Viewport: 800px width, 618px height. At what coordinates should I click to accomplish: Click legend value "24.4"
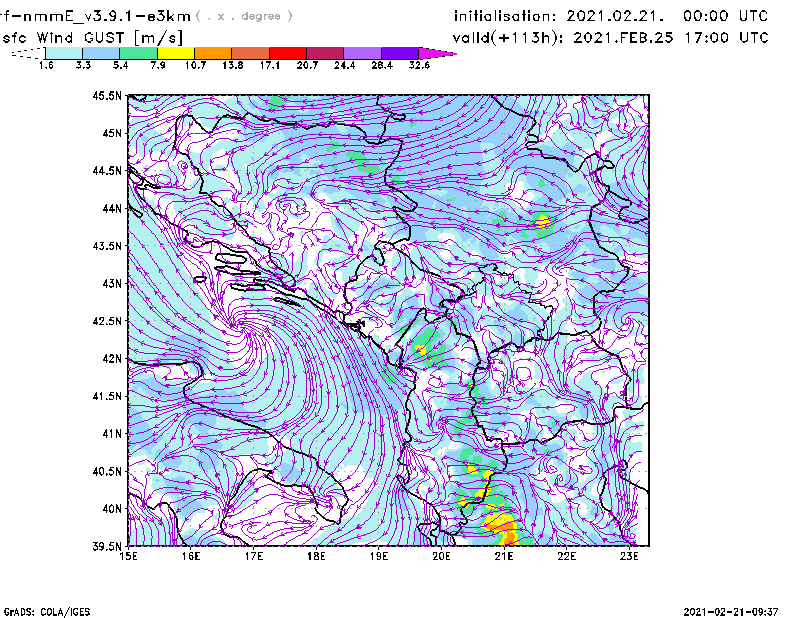pyautogui.click(x=344, y=65)
